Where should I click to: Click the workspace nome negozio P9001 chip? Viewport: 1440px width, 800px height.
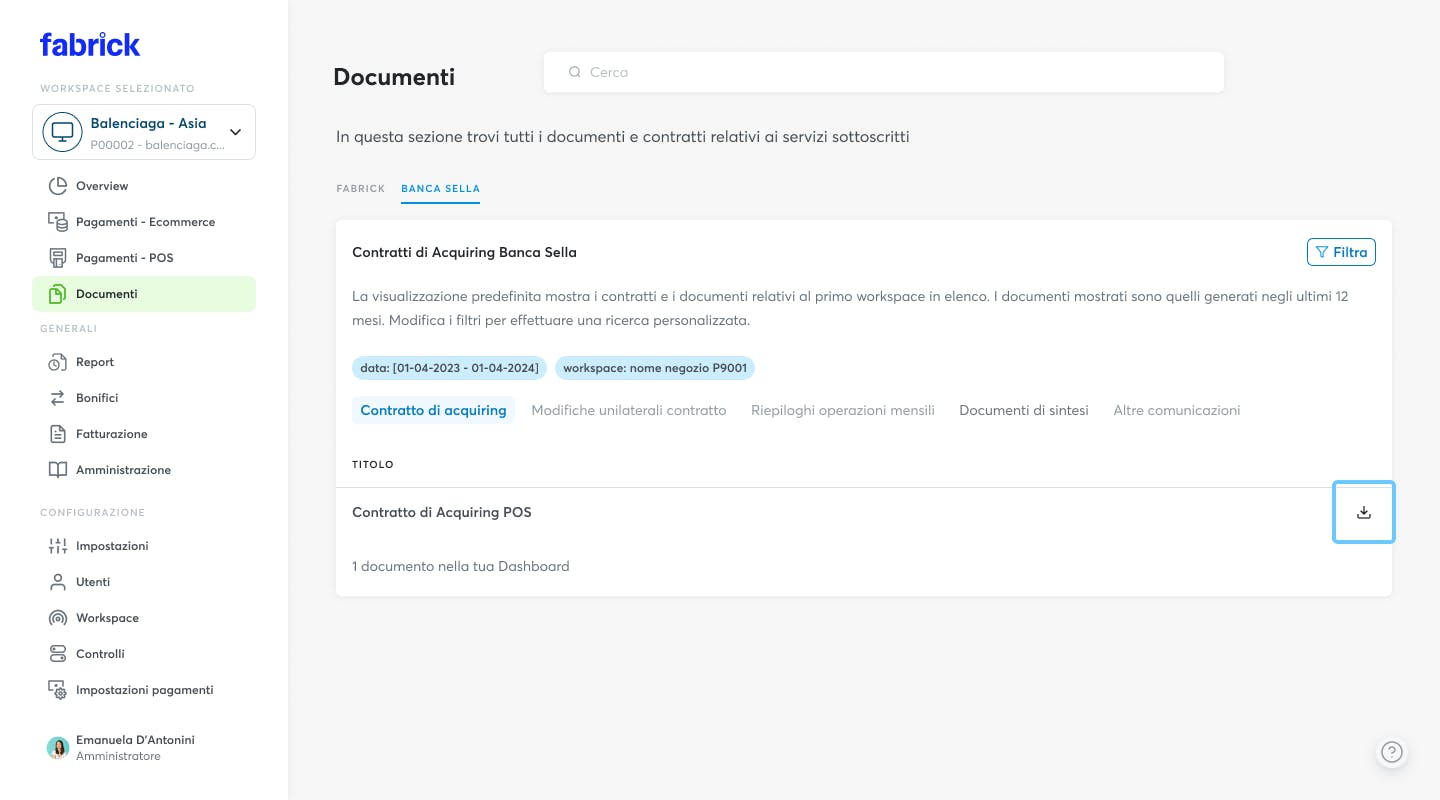tap(655, 368)
